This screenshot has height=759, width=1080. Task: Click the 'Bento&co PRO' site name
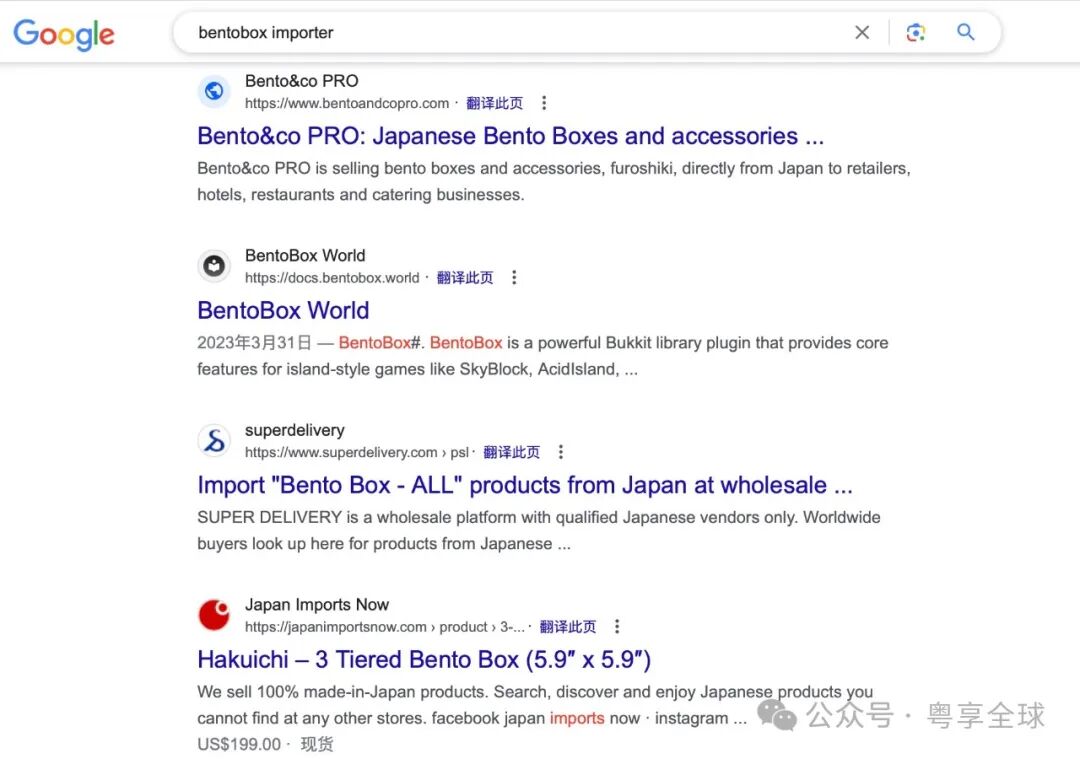(302, 81)
